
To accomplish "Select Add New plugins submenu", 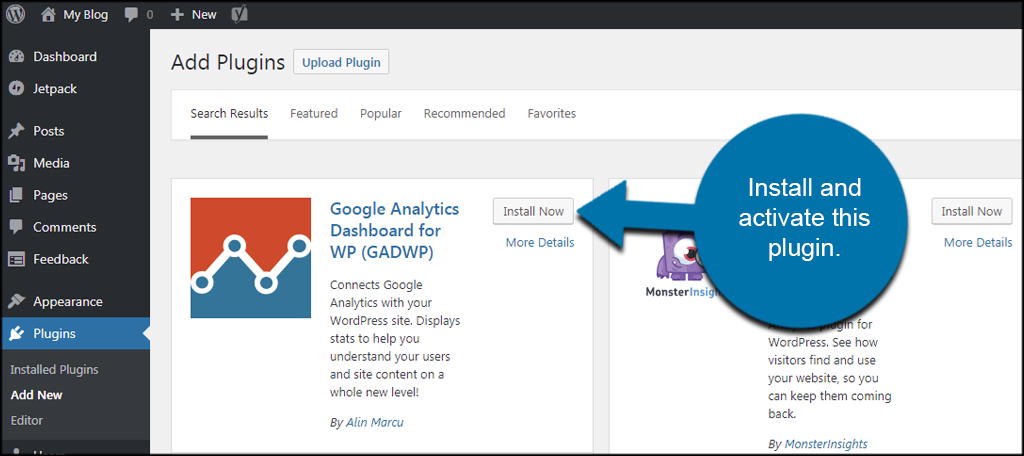I will pos(37,395).
